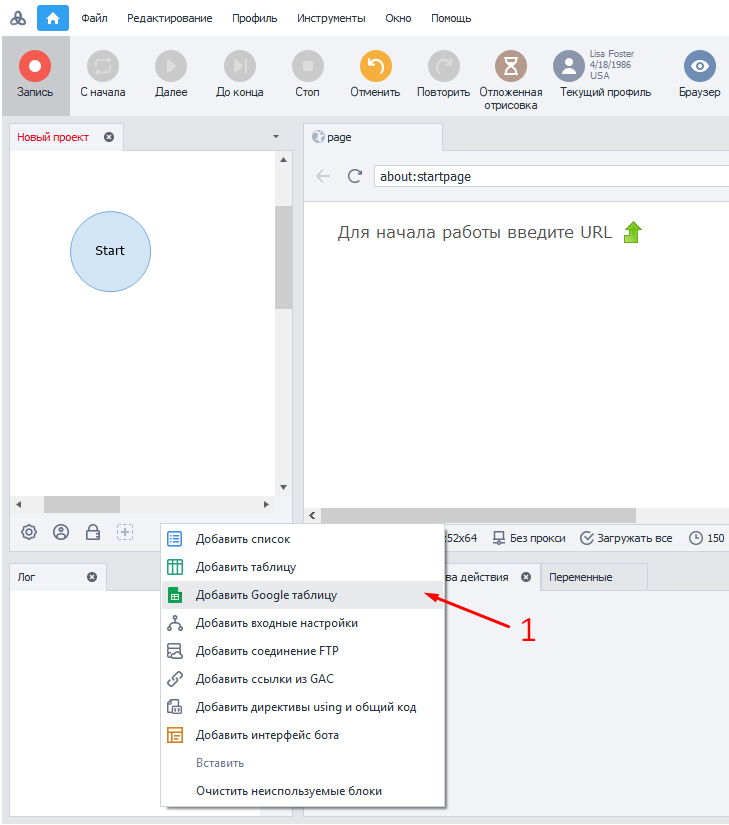
Task: Click the Start block on the canvas
Action: coord(110,251)
